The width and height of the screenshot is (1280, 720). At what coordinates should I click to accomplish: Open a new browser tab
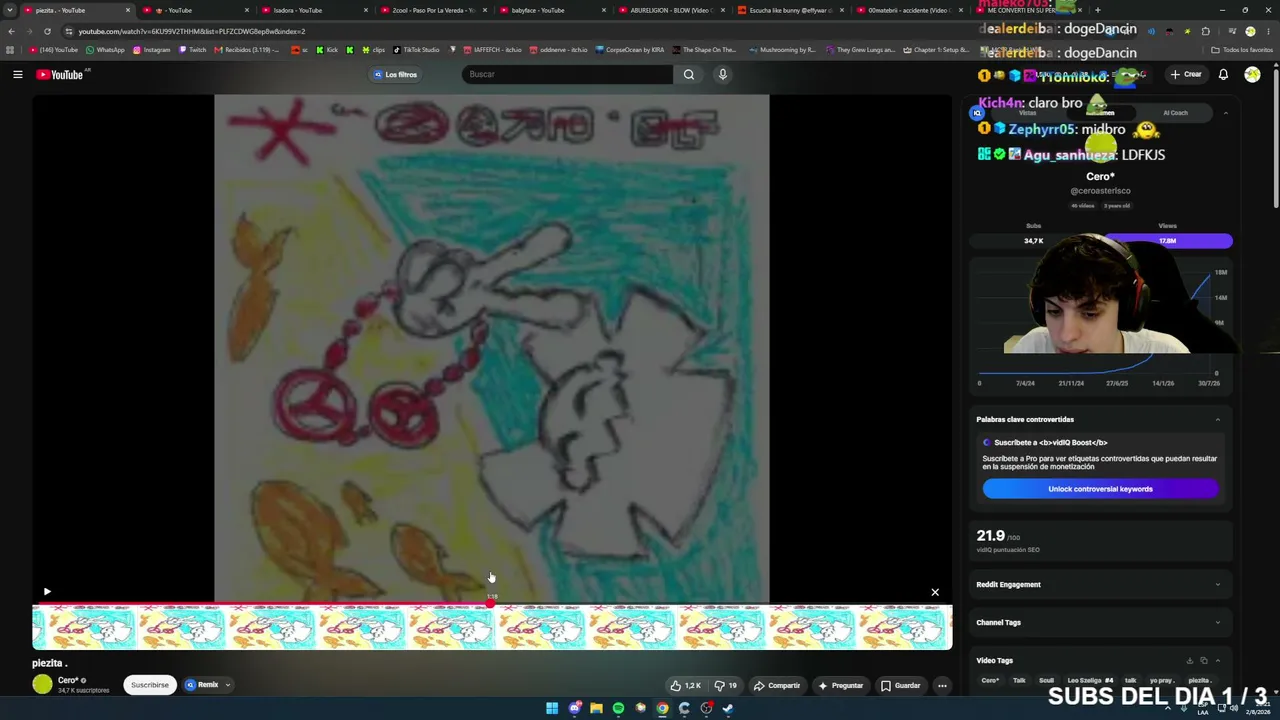pos(1097,10)
